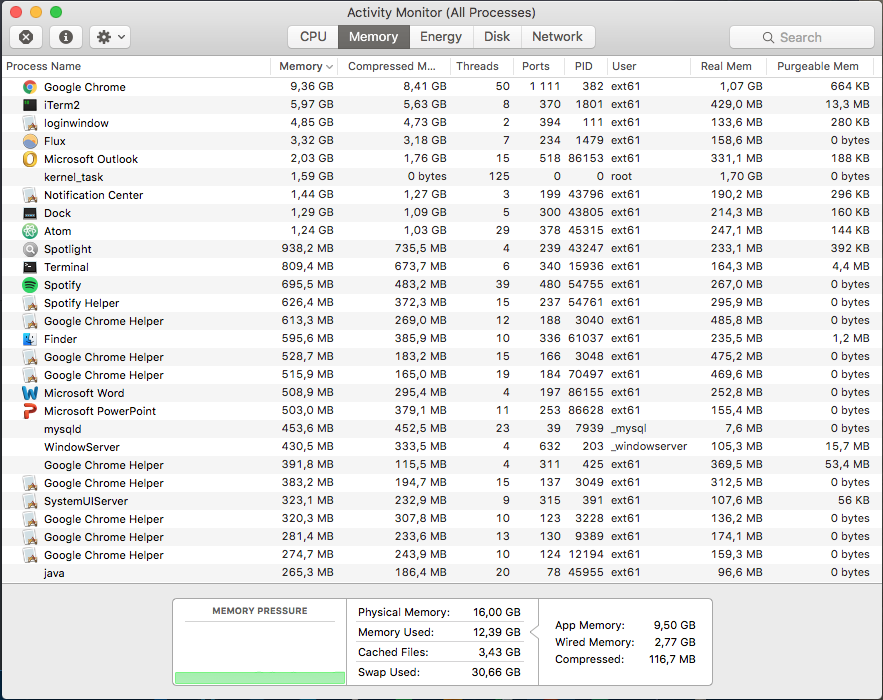This screenshot has width=883, height=700.
Task: Select the Terminal app icon
Action: click(x=30, y=267)
